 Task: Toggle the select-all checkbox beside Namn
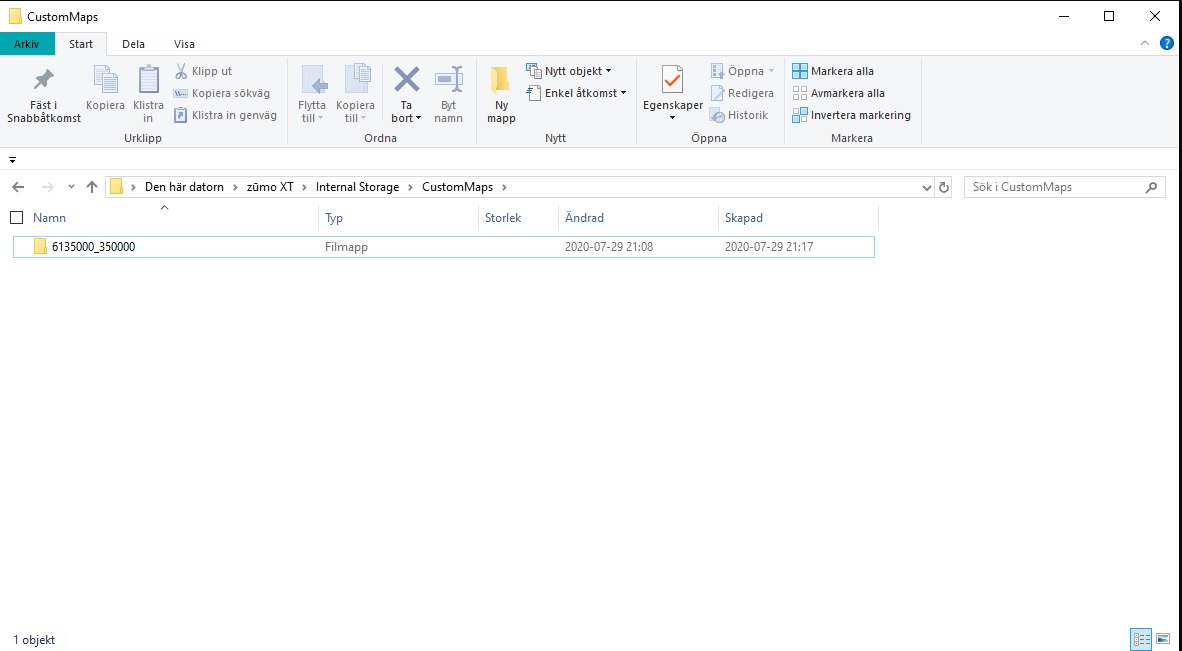click(x=16, y=217)
